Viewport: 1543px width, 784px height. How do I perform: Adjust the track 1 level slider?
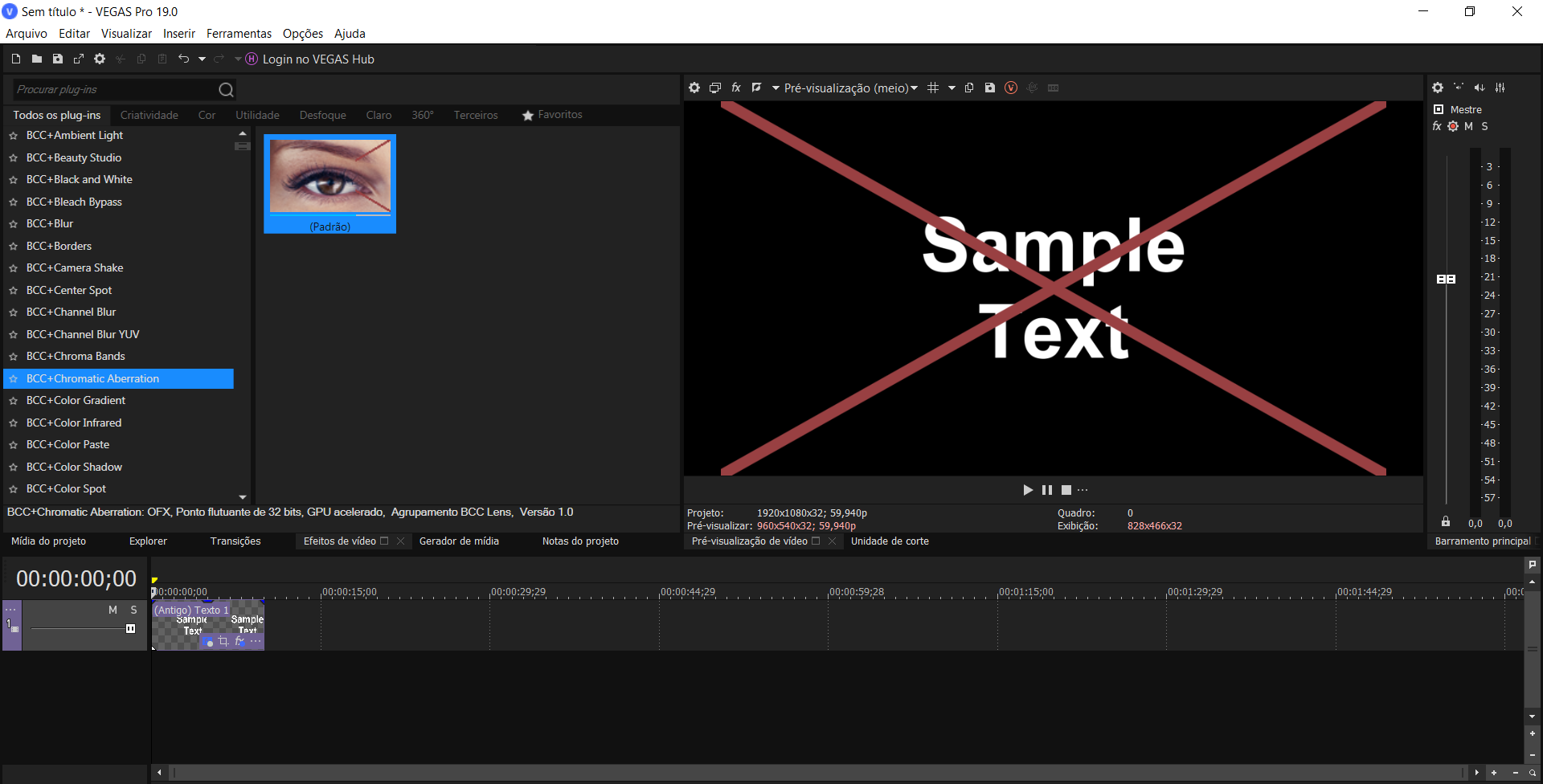click(130, 629)
